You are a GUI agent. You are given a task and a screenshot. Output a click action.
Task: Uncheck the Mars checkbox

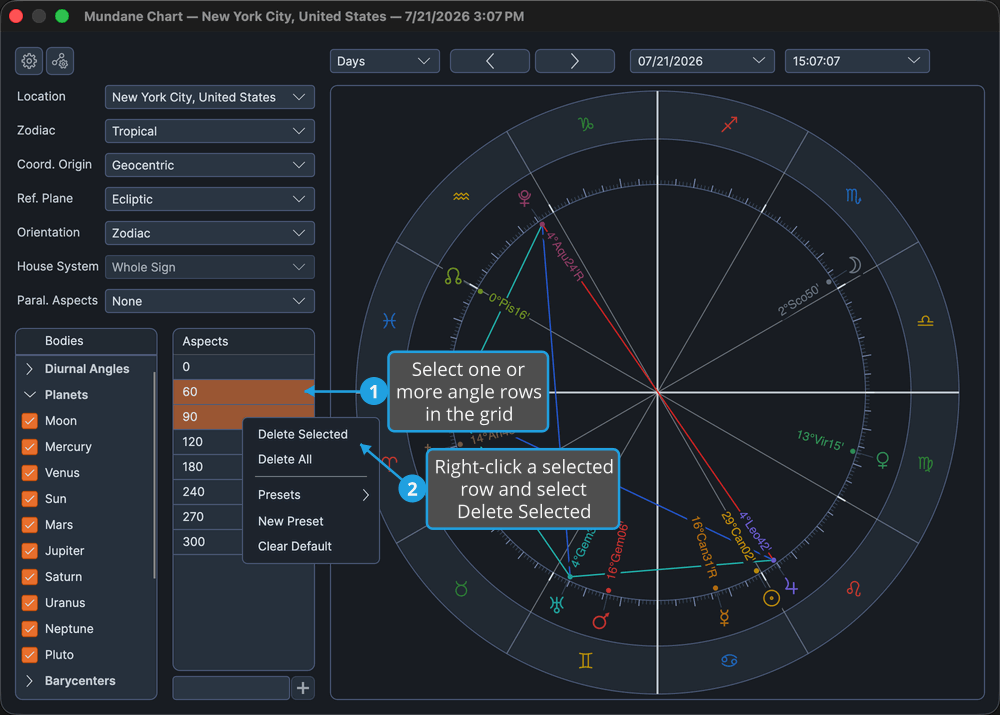click(x=29, y=525)
